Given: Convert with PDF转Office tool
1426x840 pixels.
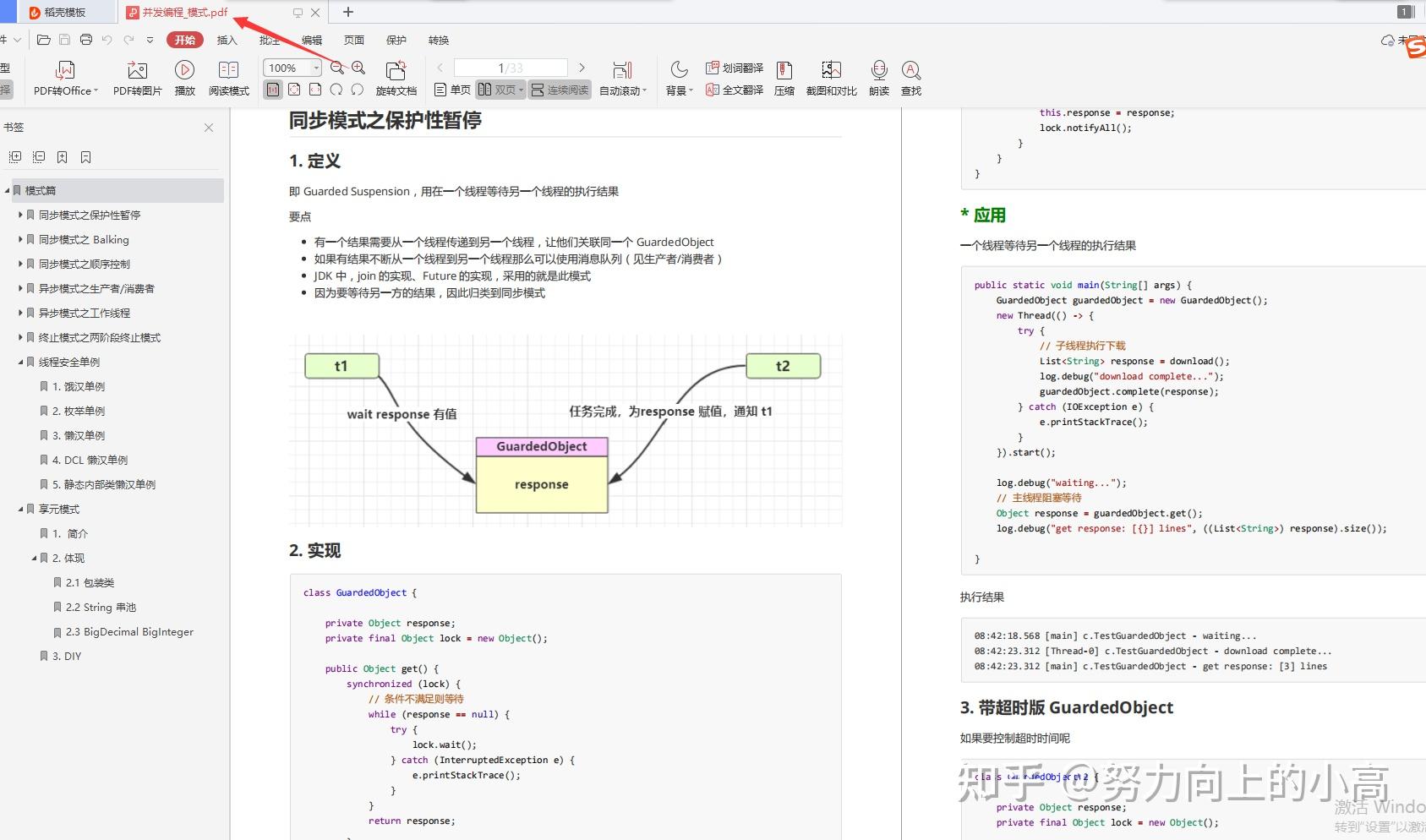Looking at the screenshot, I should point(65,79).
